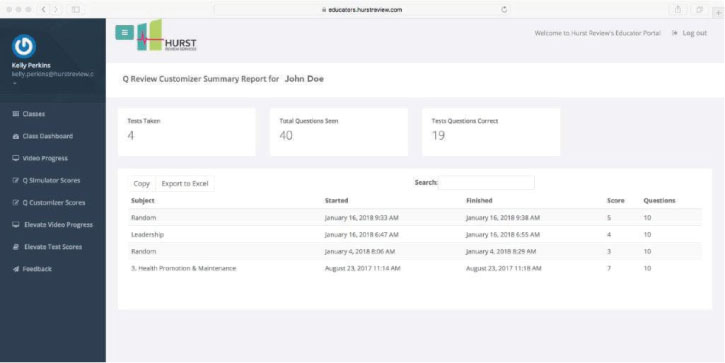
Task: Click the Elevate Test Scores icon
Action: [16, 247]
